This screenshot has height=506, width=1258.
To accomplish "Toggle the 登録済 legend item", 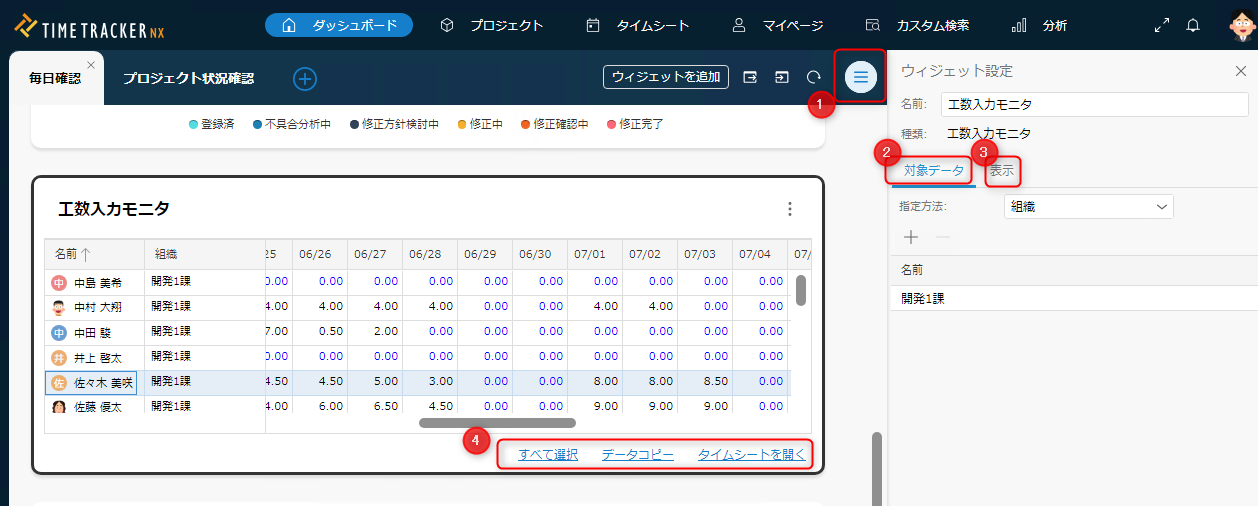I will (211, 125).
